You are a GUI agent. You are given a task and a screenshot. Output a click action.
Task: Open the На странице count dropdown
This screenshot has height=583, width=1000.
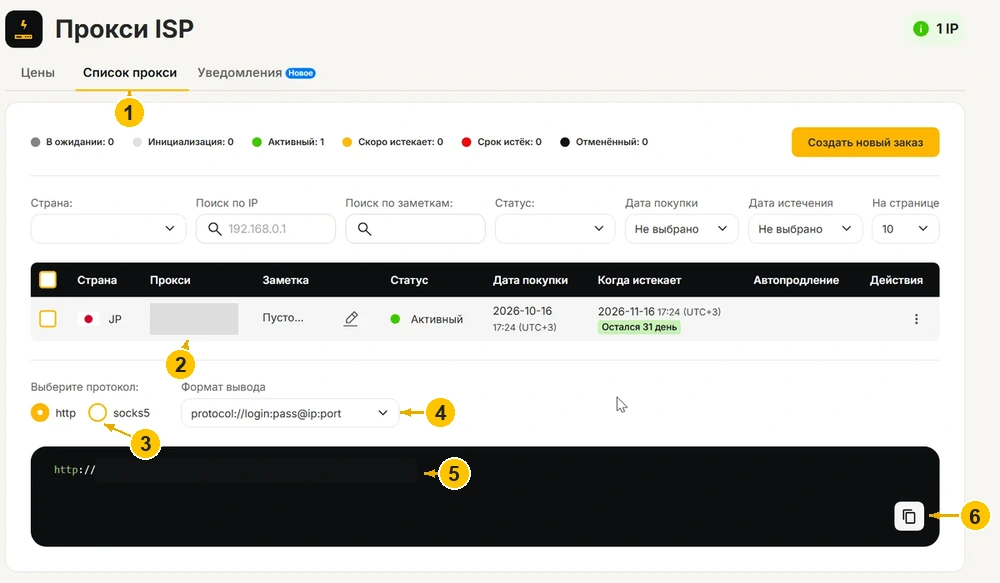(905, 229)
